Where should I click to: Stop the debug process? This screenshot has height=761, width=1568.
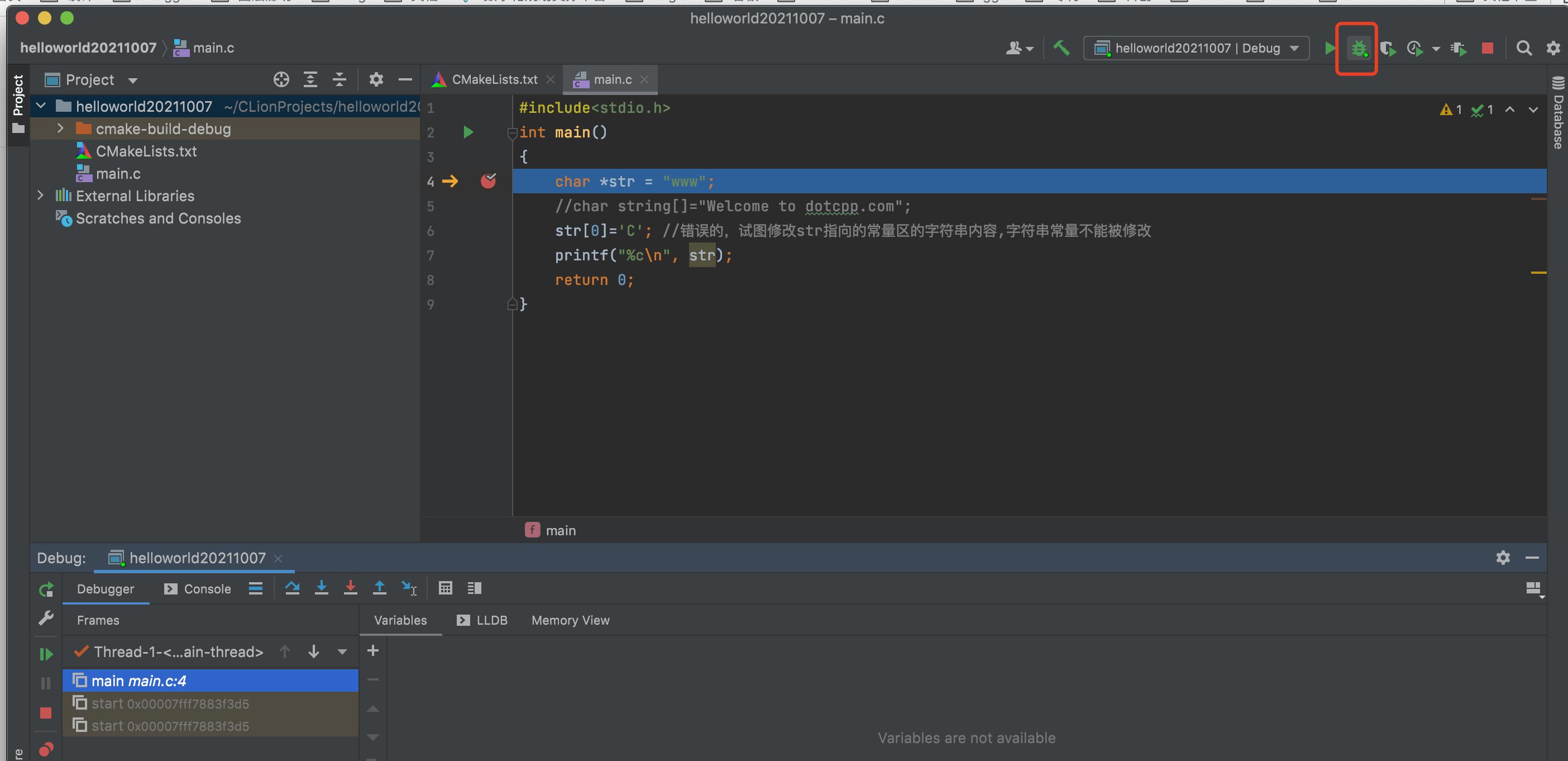pyautogui.click(x=1487, y=47)
